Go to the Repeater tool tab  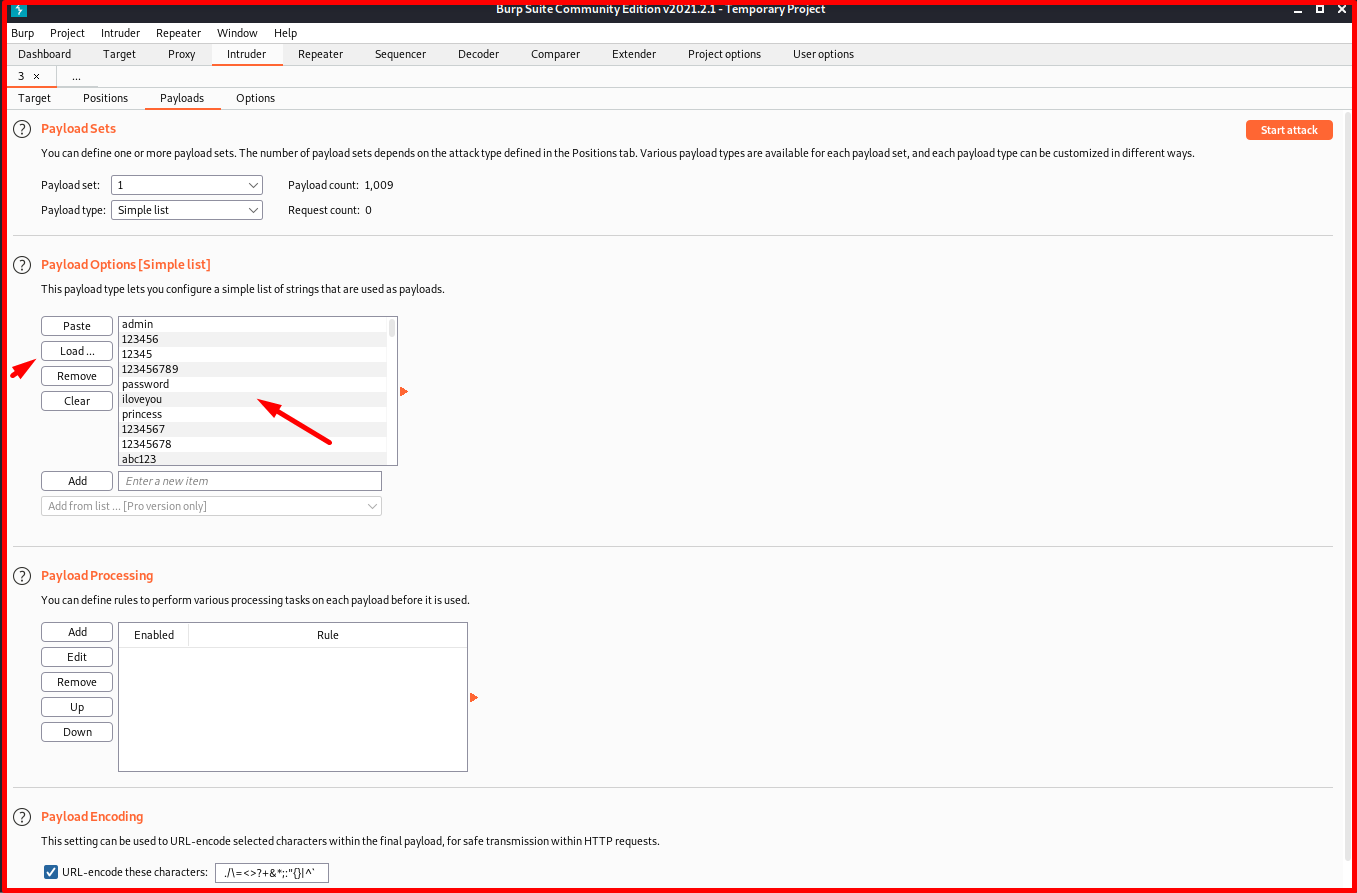click(x=320, y=54)
